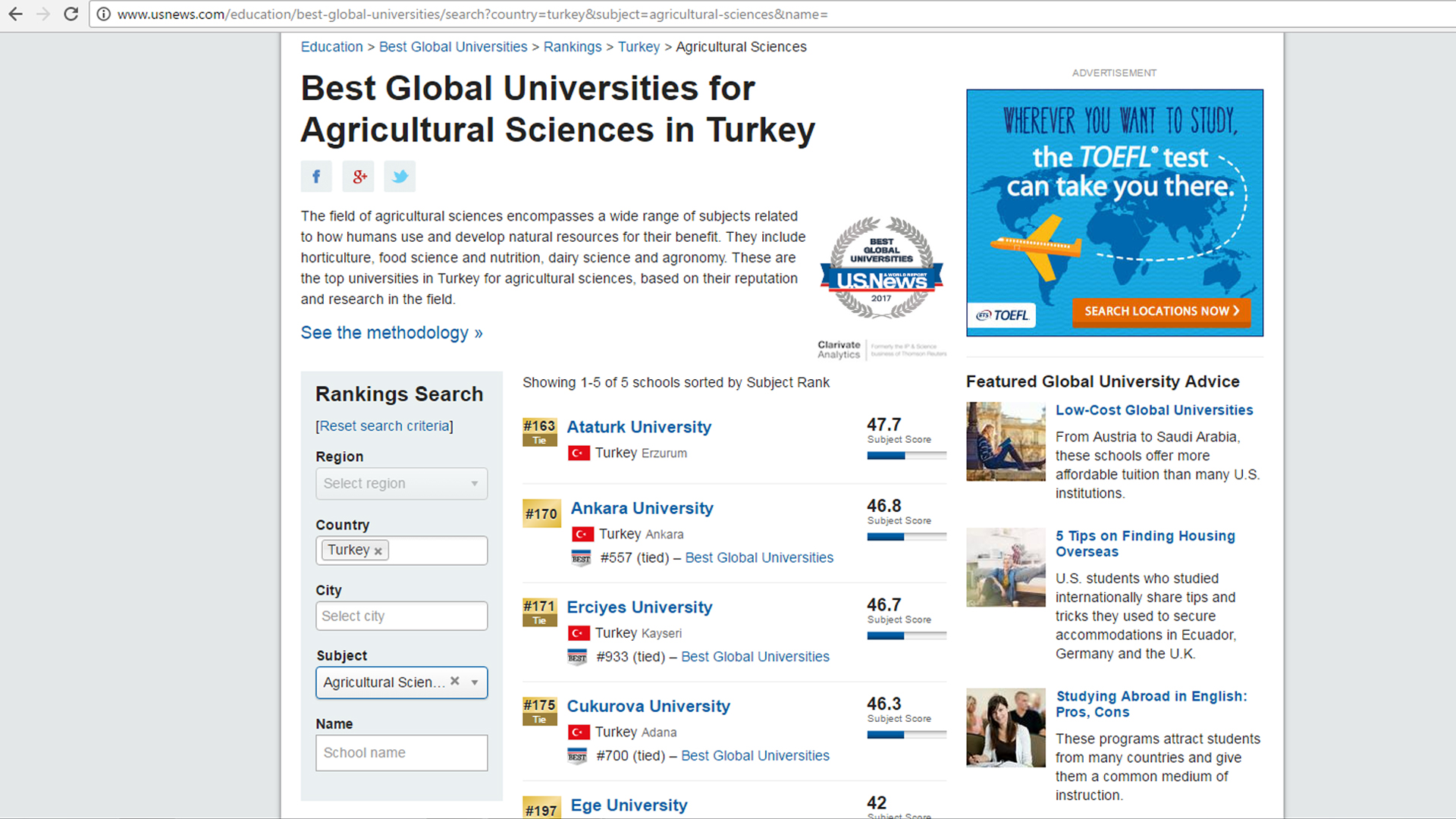Screen dimensions: 1456x819
Task: Open the Ataturk University link
Action: click(x=639, y=427)
